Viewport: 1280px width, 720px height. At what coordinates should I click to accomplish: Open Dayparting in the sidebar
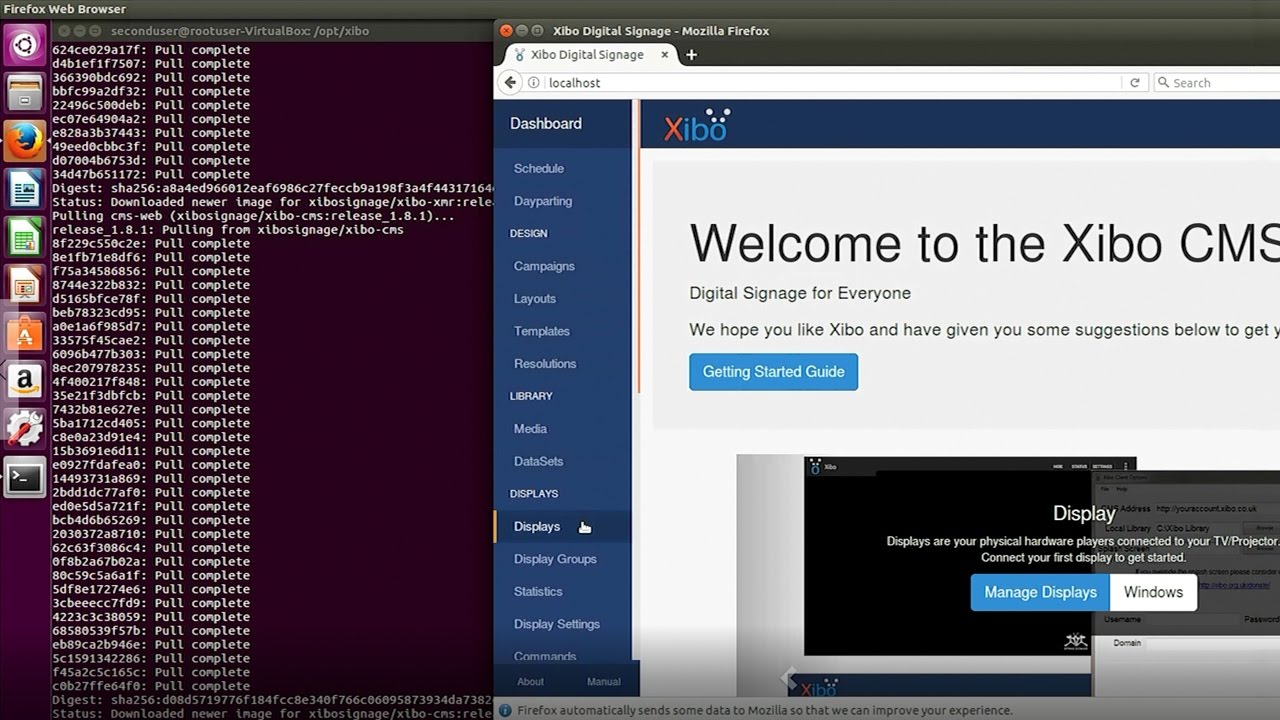[543, 201]
